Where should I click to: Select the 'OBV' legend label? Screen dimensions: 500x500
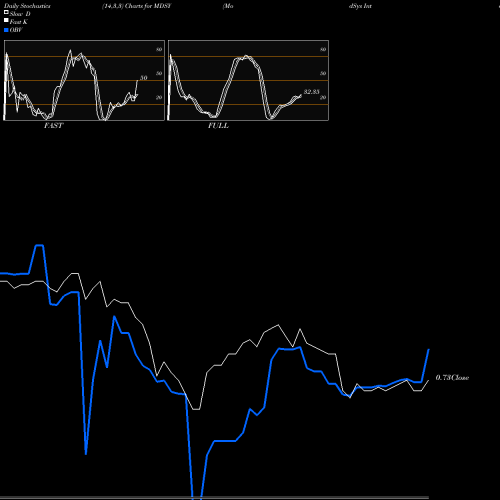click(16, 30)
